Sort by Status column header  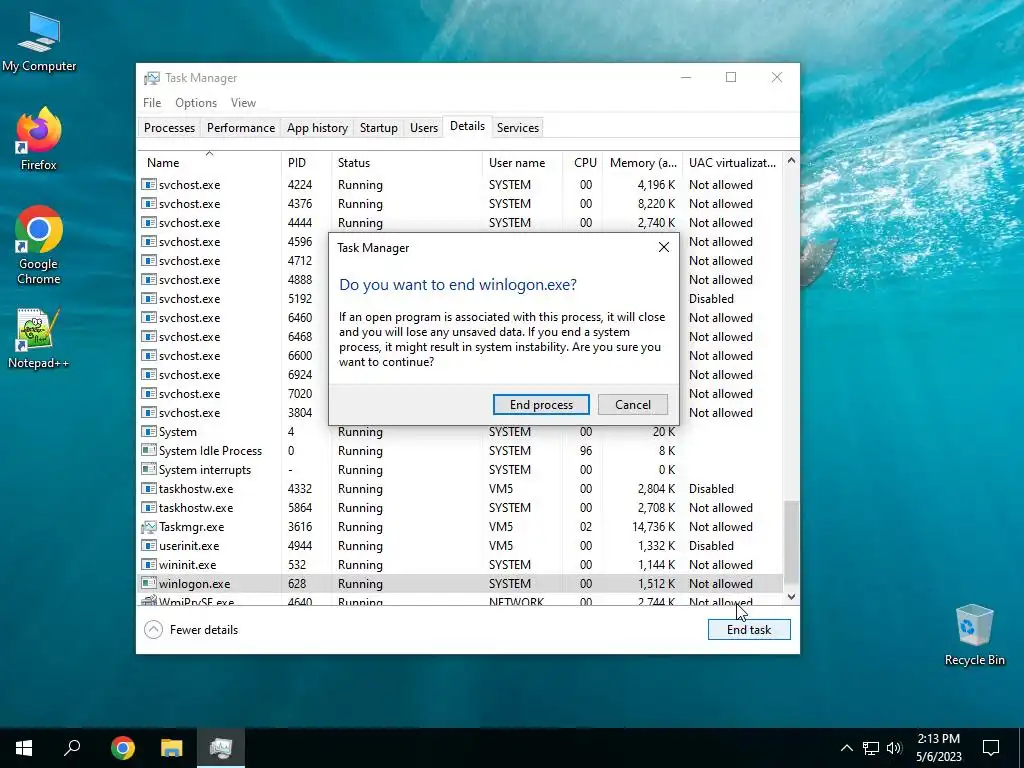[407, 163]
